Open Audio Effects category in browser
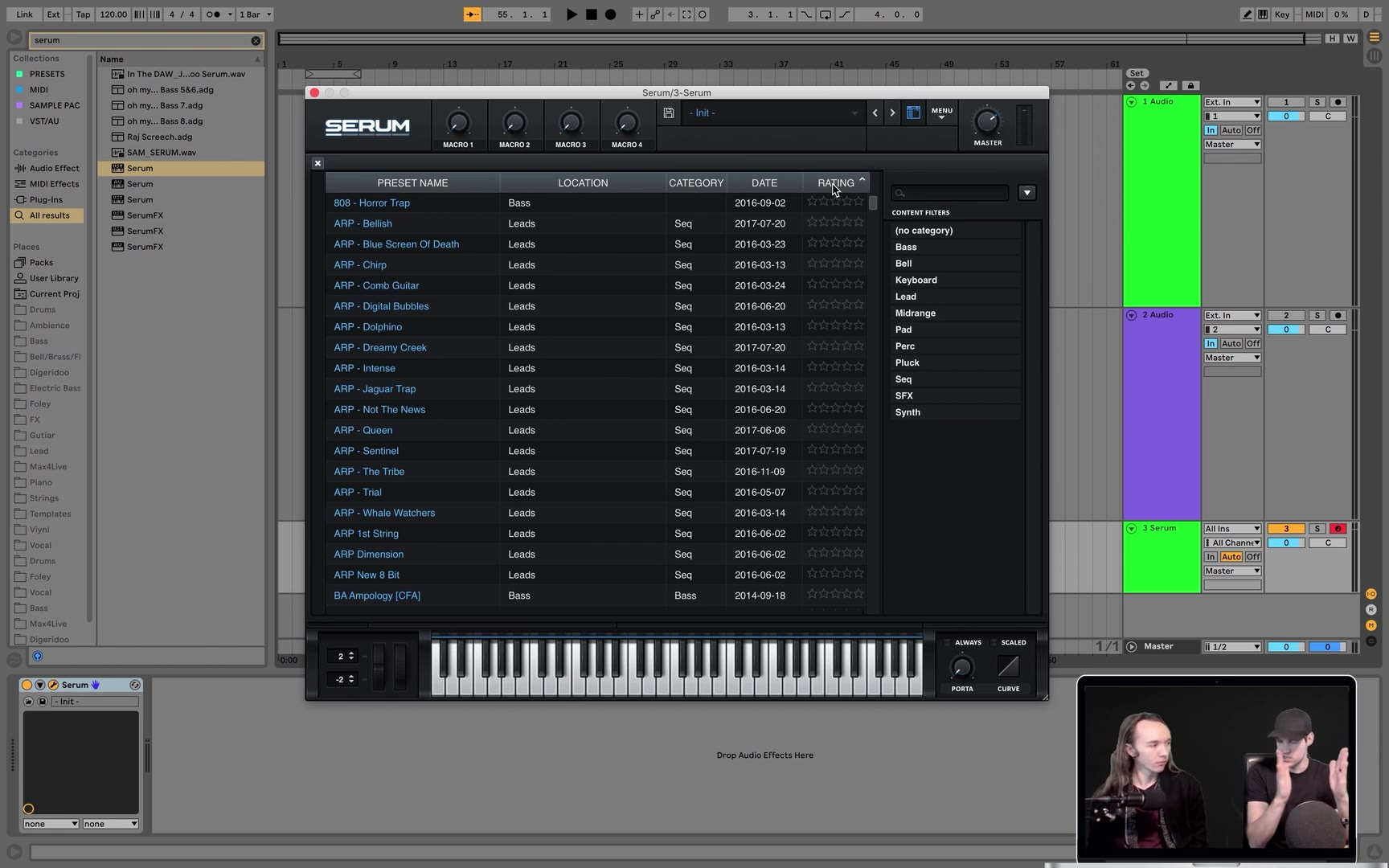This screenshot has width=1389, height=868. 47,169
